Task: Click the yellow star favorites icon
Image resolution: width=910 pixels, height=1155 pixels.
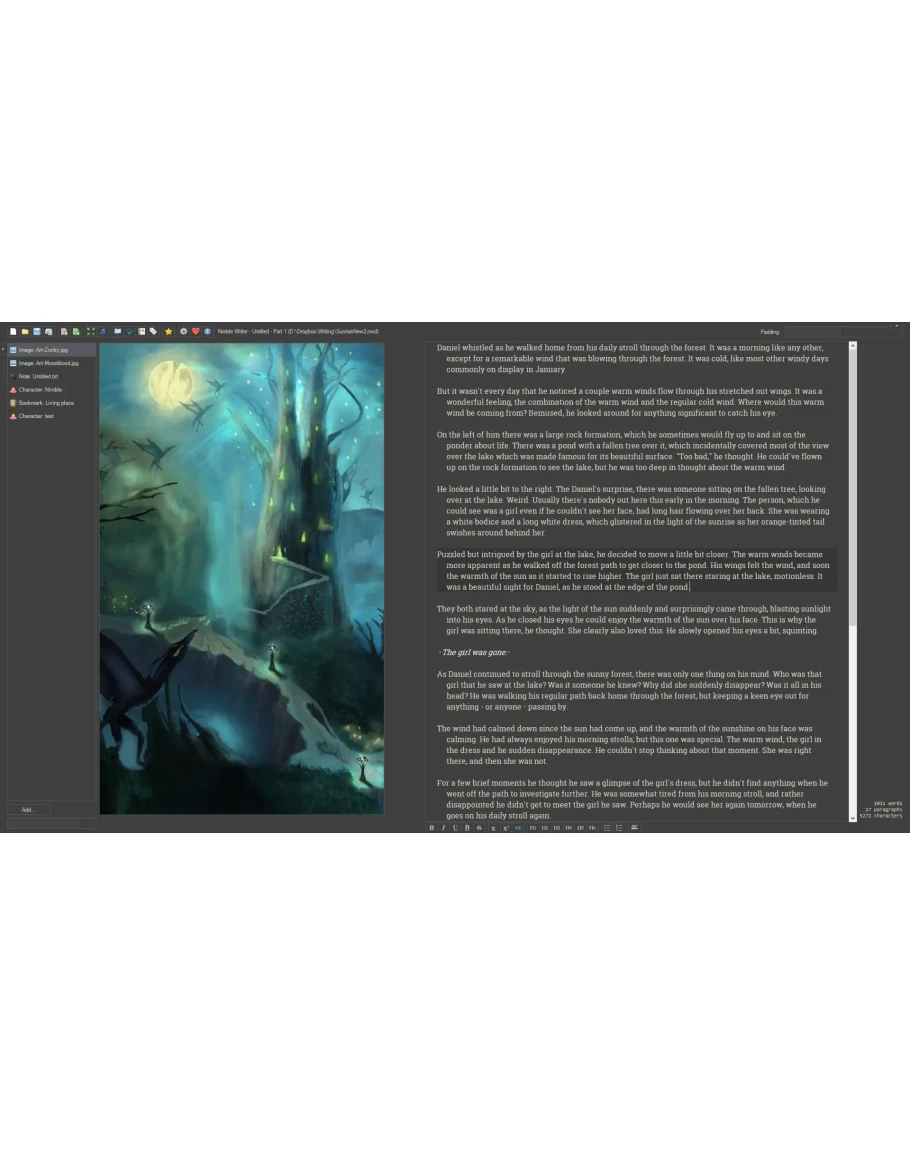Action: click(x=168, y=331)
